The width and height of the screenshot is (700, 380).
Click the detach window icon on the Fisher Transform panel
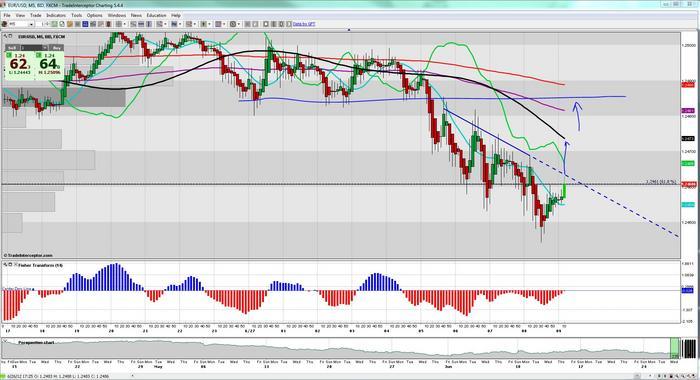10,265
